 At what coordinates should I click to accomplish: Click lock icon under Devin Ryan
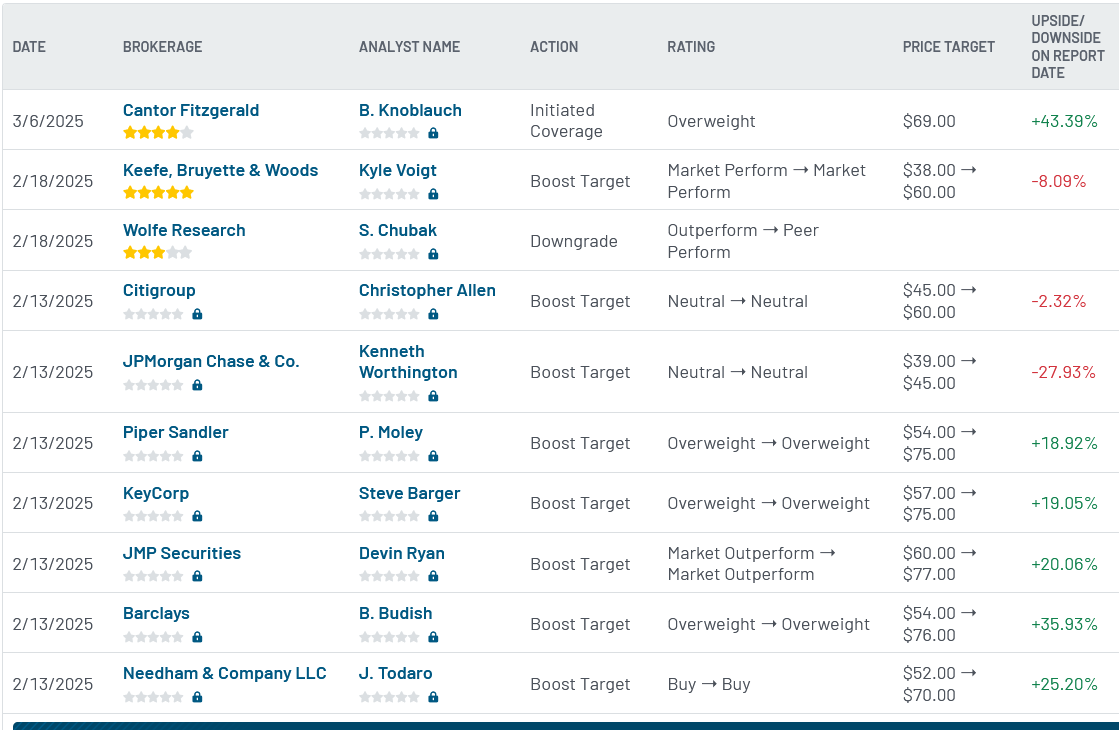(433, 575)
